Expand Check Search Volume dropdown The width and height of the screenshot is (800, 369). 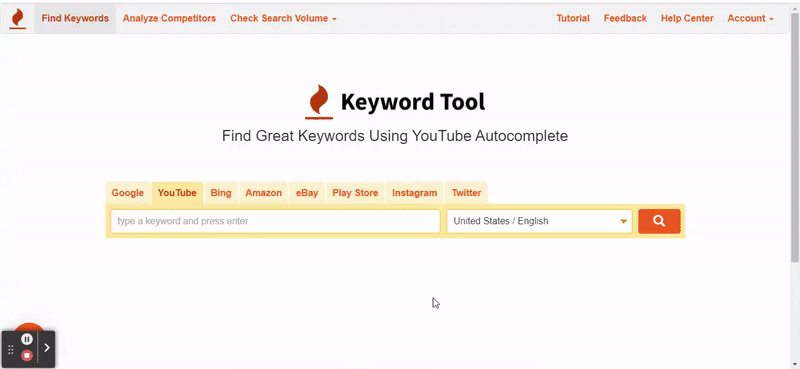[283, 18]
